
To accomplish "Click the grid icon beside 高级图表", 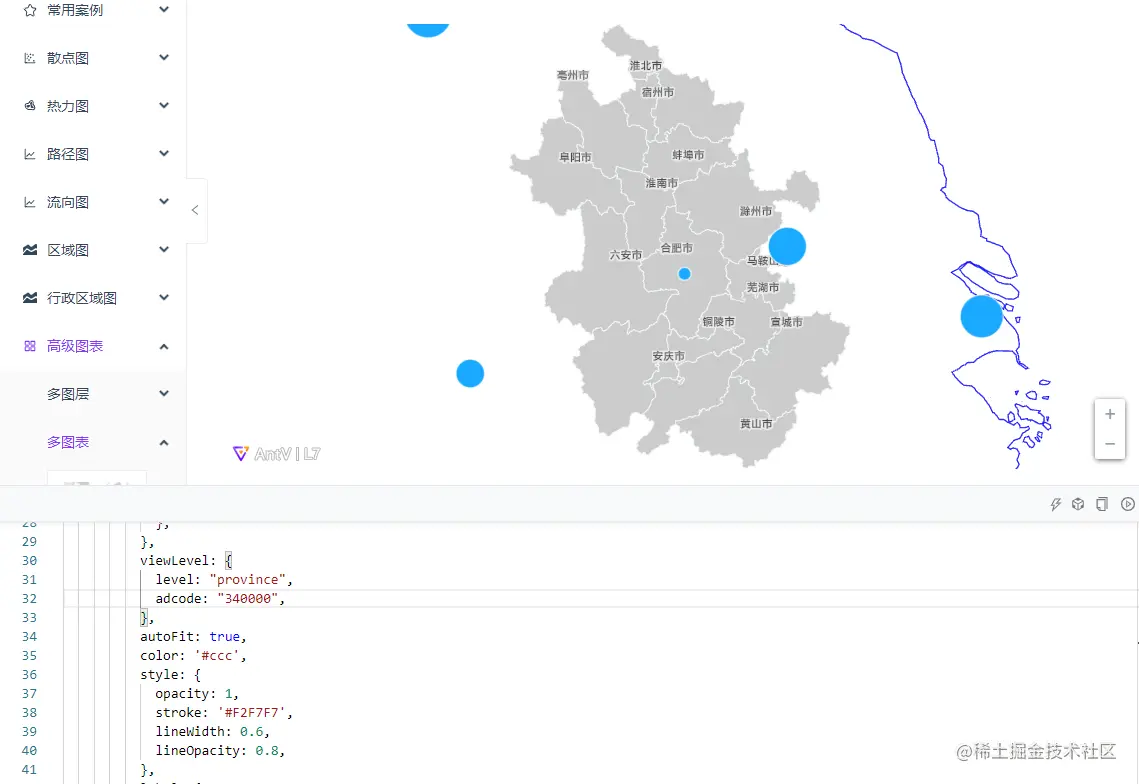I will (x=30, y=346).
